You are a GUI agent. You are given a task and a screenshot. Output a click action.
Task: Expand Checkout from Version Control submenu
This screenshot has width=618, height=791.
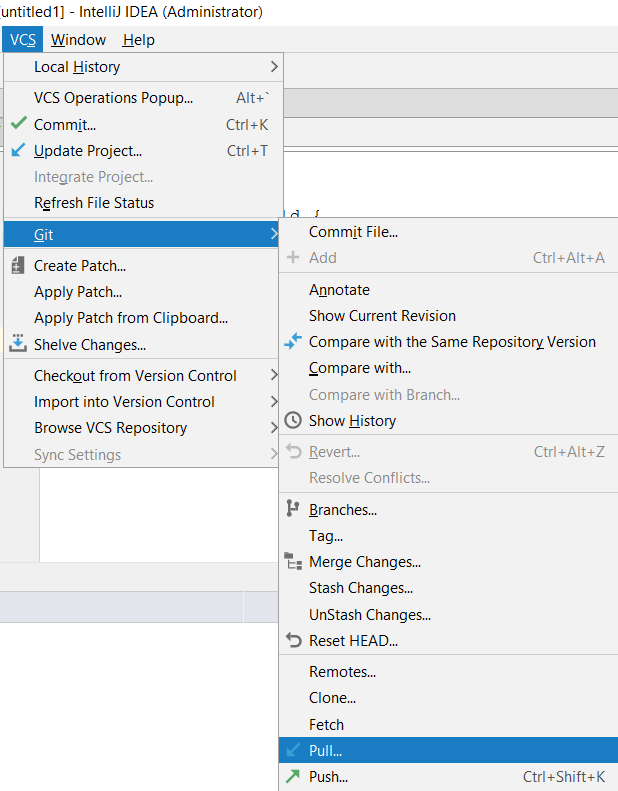[274, 376]
